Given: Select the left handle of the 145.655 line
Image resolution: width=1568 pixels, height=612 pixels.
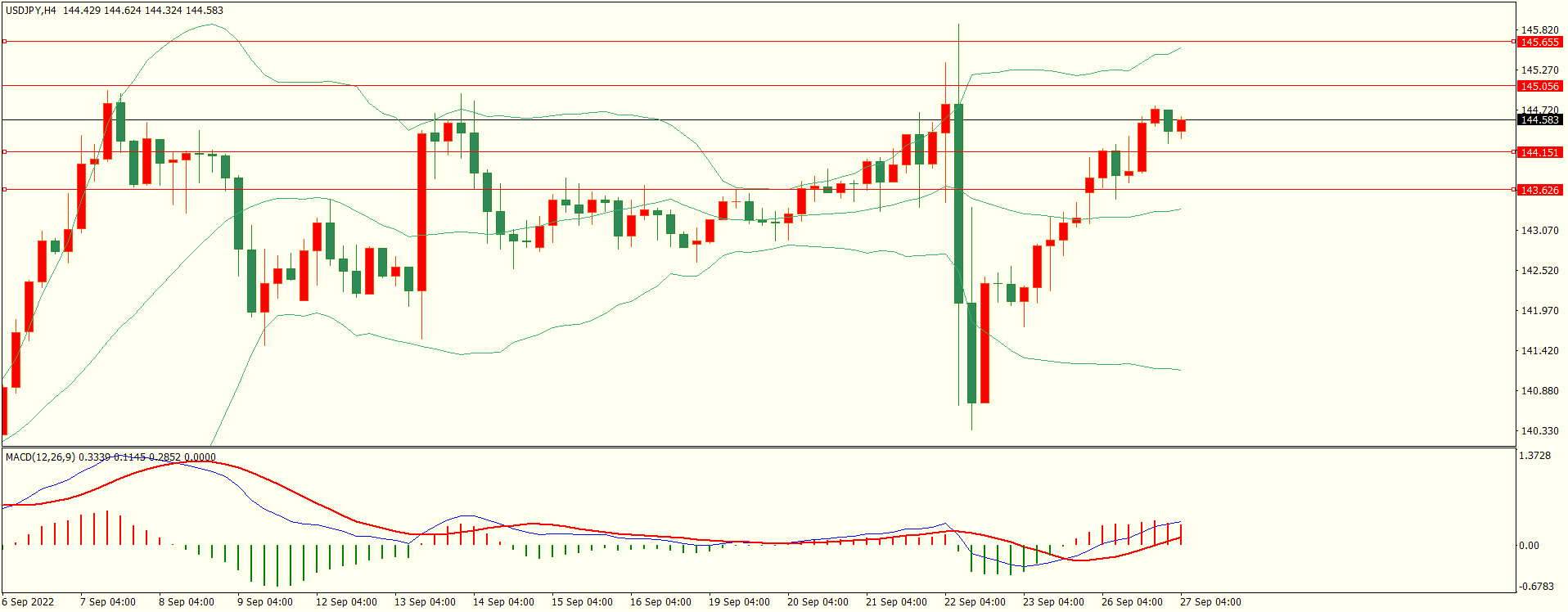Looking at the screenshot, I should point(4,42).
